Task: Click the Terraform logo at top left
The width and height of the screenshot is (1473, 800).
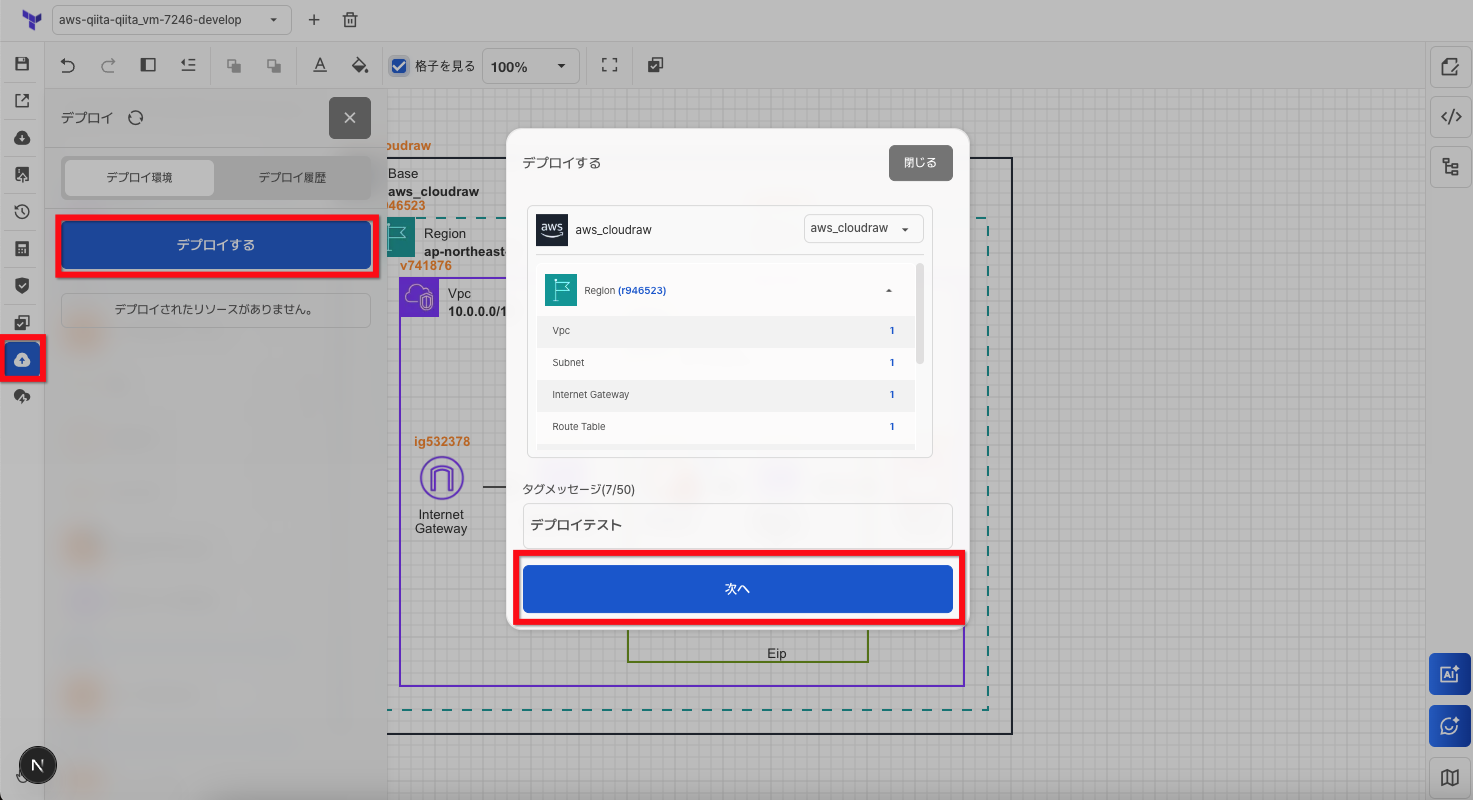Action: click(x=31, y=20)
